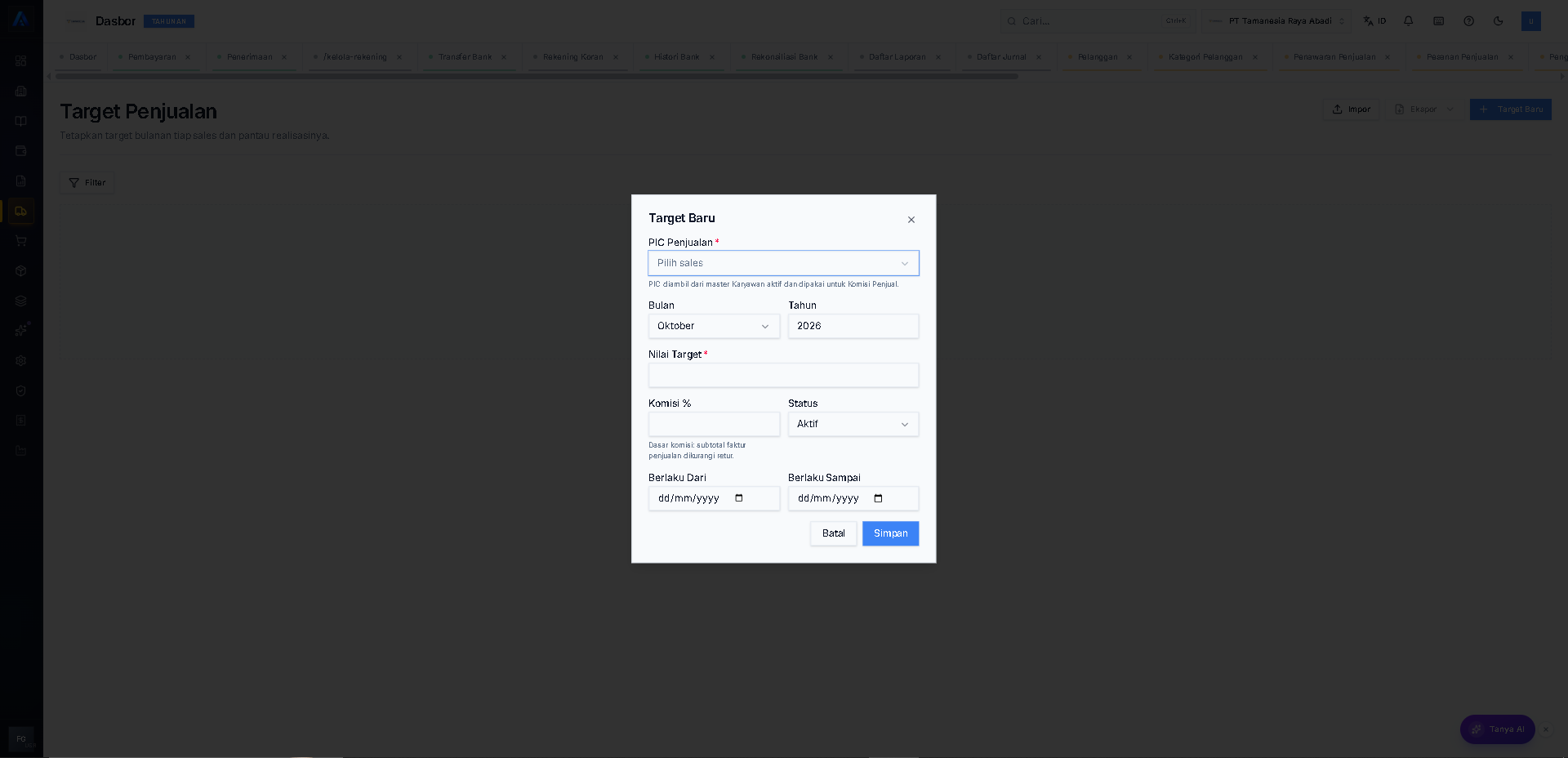This screenshot has width=1568, height=758.
Task: Click the shopping cart icon in the sidebar
Action: 21,241
